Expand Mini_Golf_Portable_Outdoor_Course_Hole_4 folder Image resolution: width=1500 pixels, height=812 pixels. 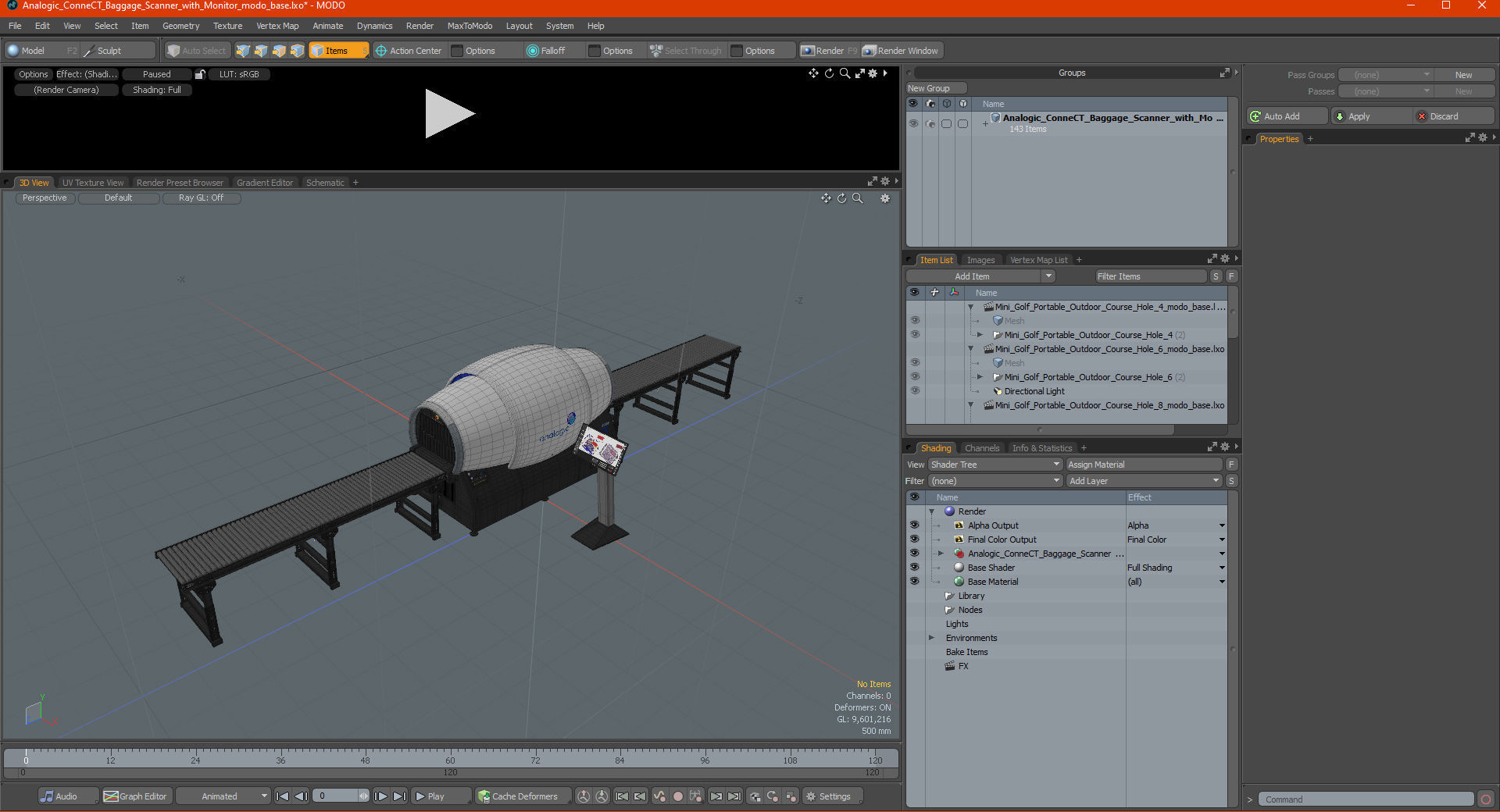click(980, 335)
